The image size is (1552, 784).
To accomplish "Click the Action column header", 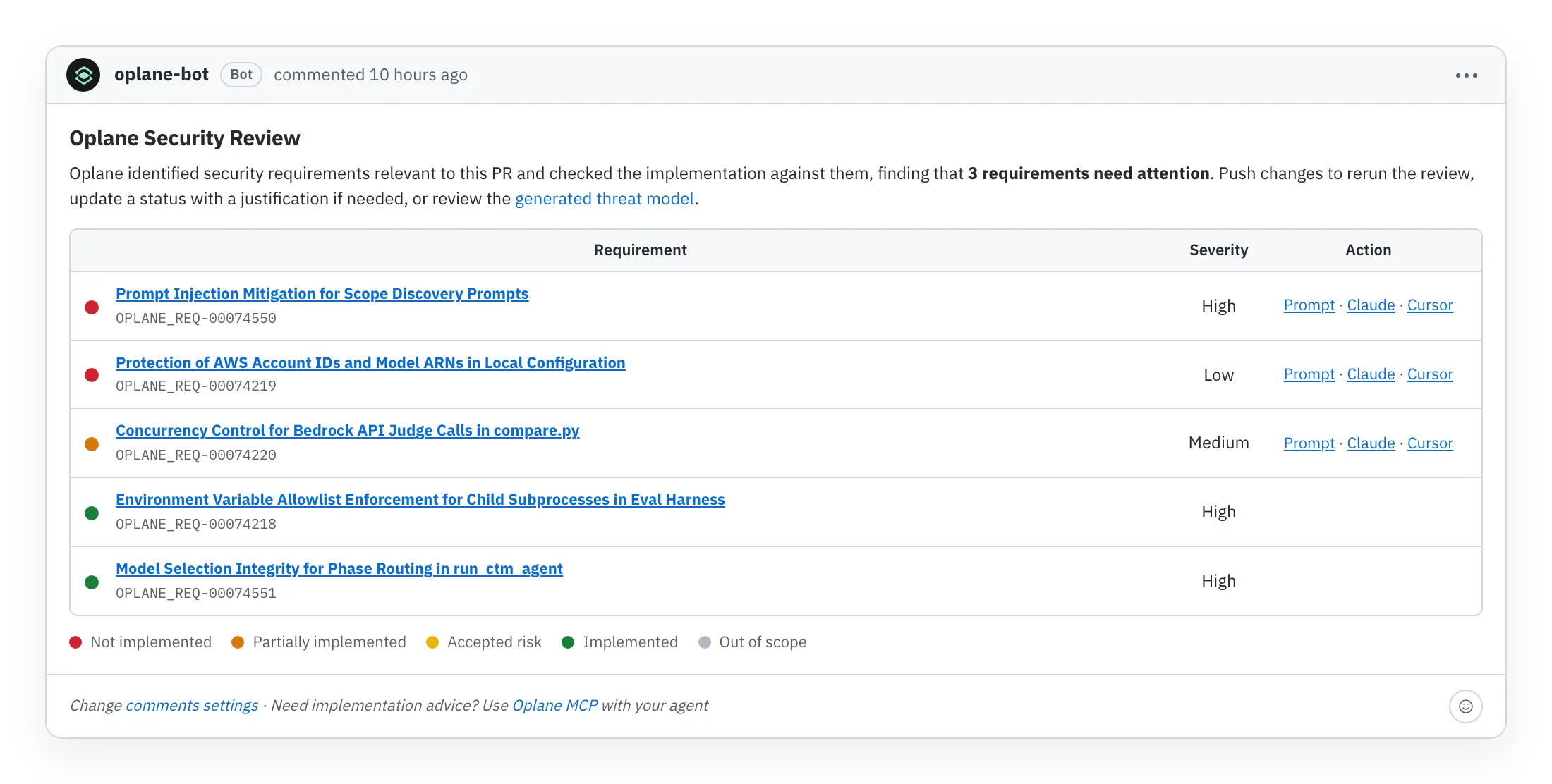I will [1368, 250].
